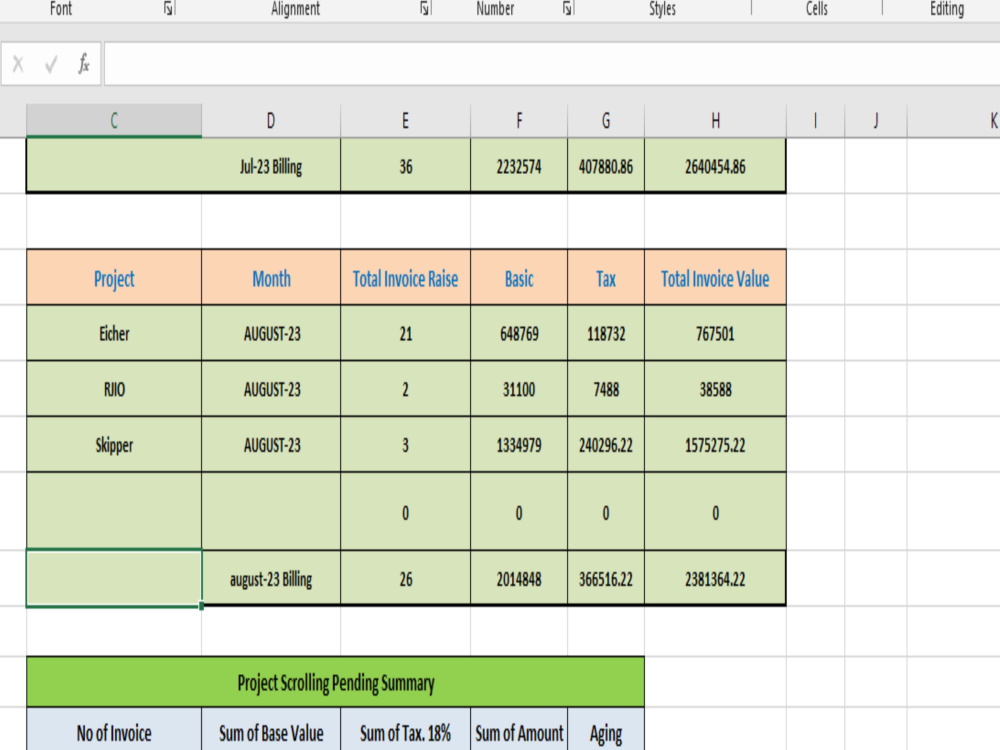Screen dimensions: 1000x750
Task: Open the Alignment dialog launcher
Action: click(x=425, y=8)
